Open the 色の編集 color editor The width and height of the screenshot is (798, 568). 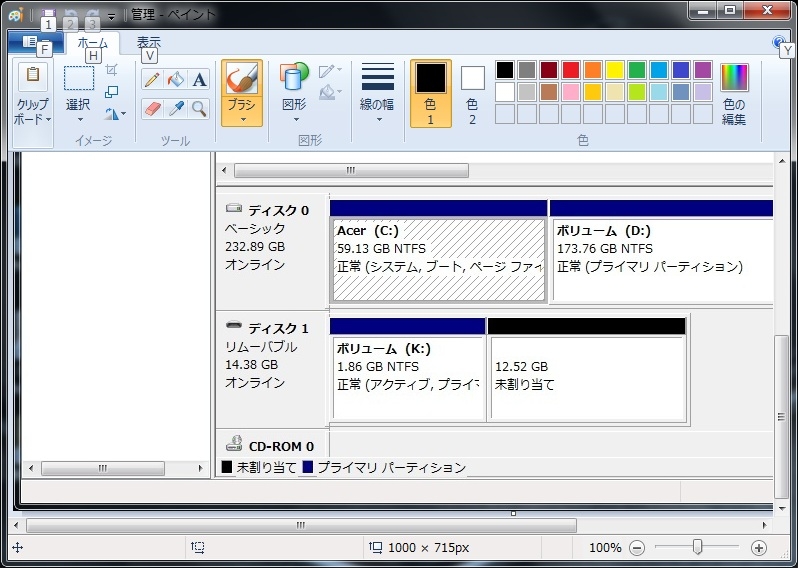(x=734, y=94)
